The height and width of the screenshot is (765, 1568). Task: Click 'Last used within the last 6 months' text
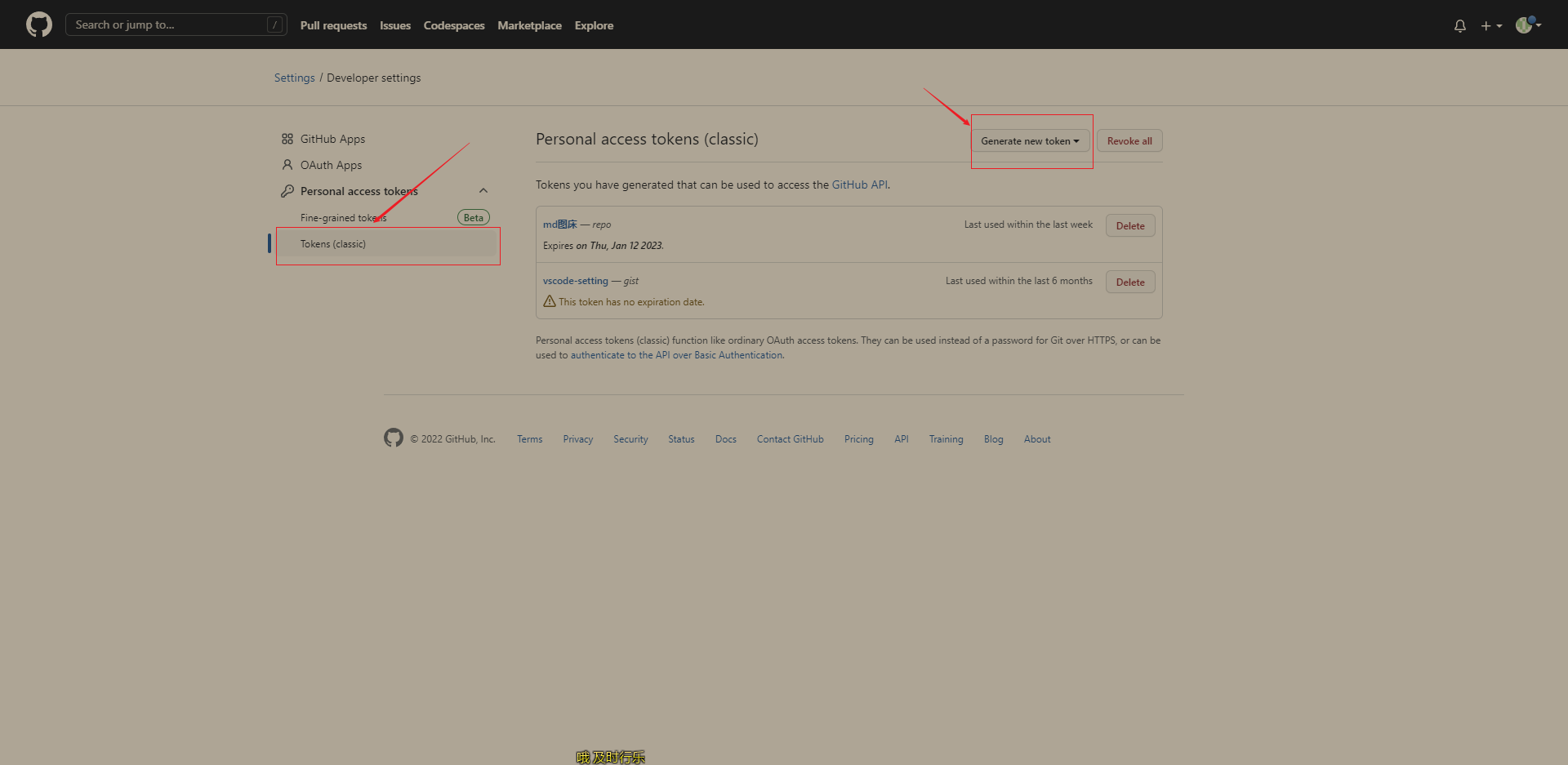pyautogui.click(x=1019, y=281)
